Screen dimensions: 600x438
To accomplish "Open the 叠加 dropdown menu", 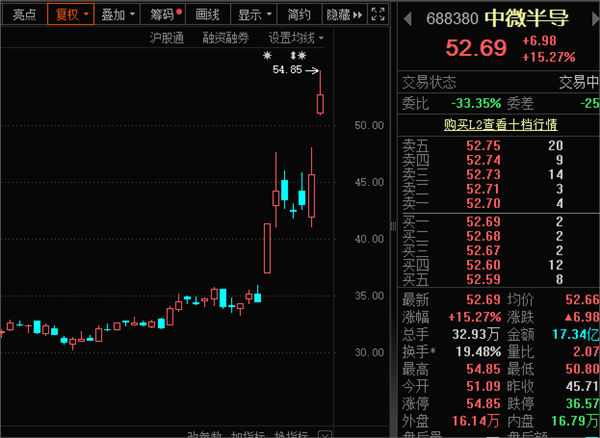I will [x=118, y=14].
